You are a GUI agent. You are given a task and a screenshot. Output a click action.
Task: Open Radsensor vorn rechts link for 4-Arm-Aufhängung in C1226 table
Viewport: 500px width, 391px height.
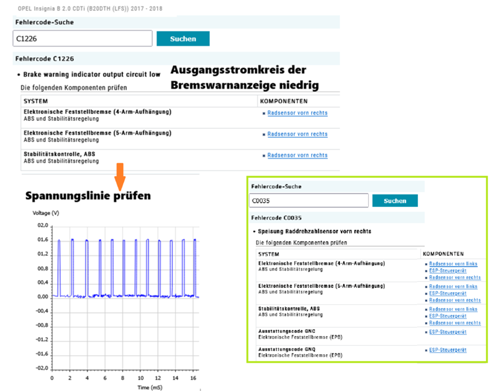[297, 113]
